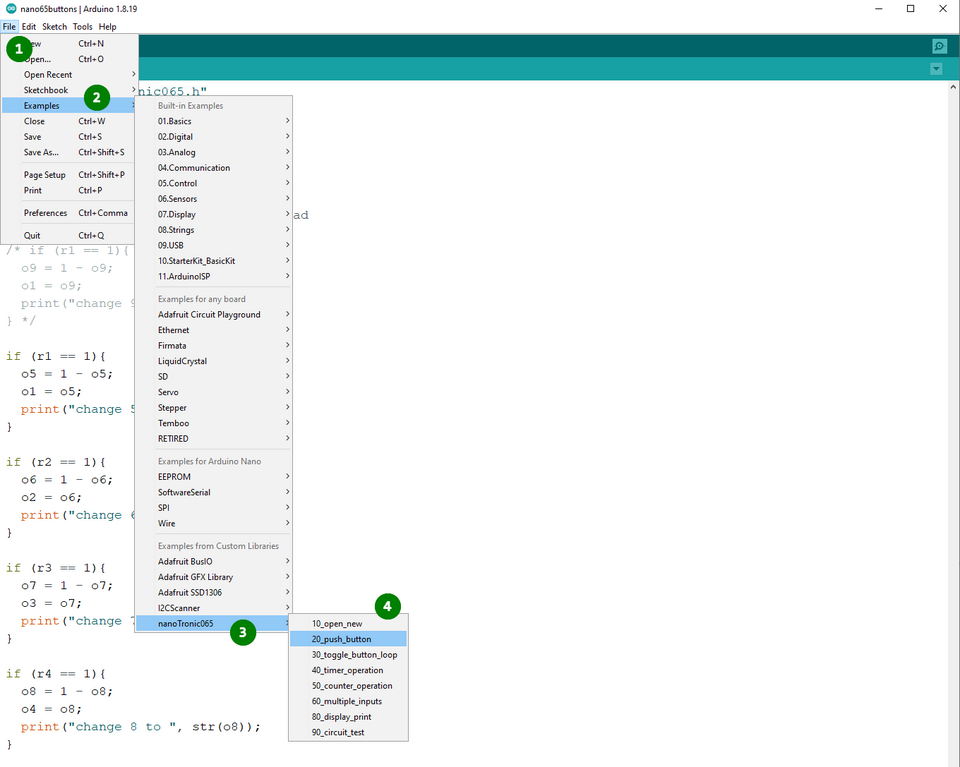
Task: Open the Sketch menu
Action: click(54, 27)
